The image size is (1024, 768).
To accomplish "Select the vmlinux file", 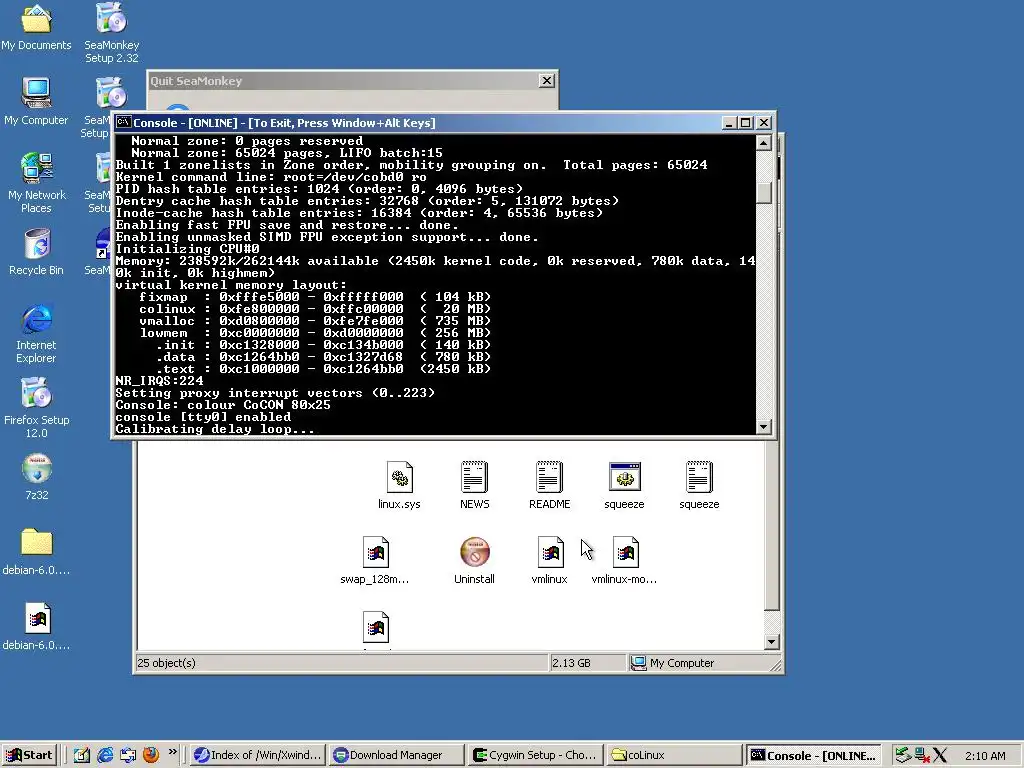I will pos(549,560).
